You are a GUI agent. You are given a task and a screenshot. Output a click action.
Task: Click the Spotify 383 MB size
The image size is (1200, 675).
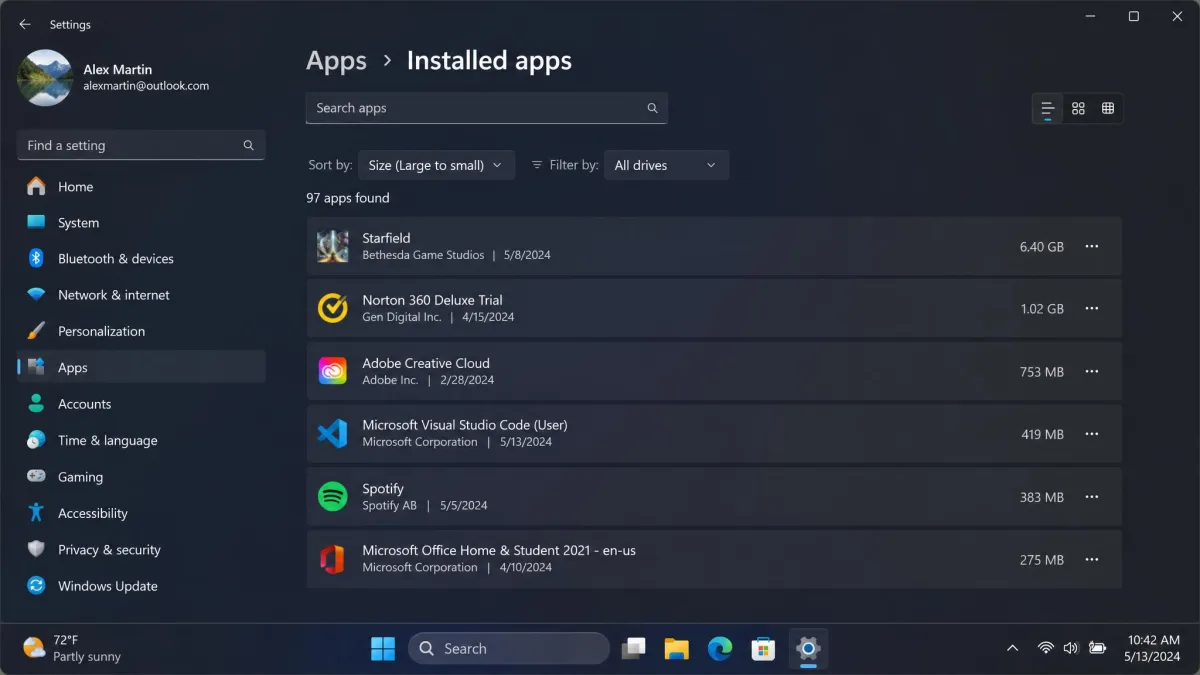click(x=1042, y=497)
